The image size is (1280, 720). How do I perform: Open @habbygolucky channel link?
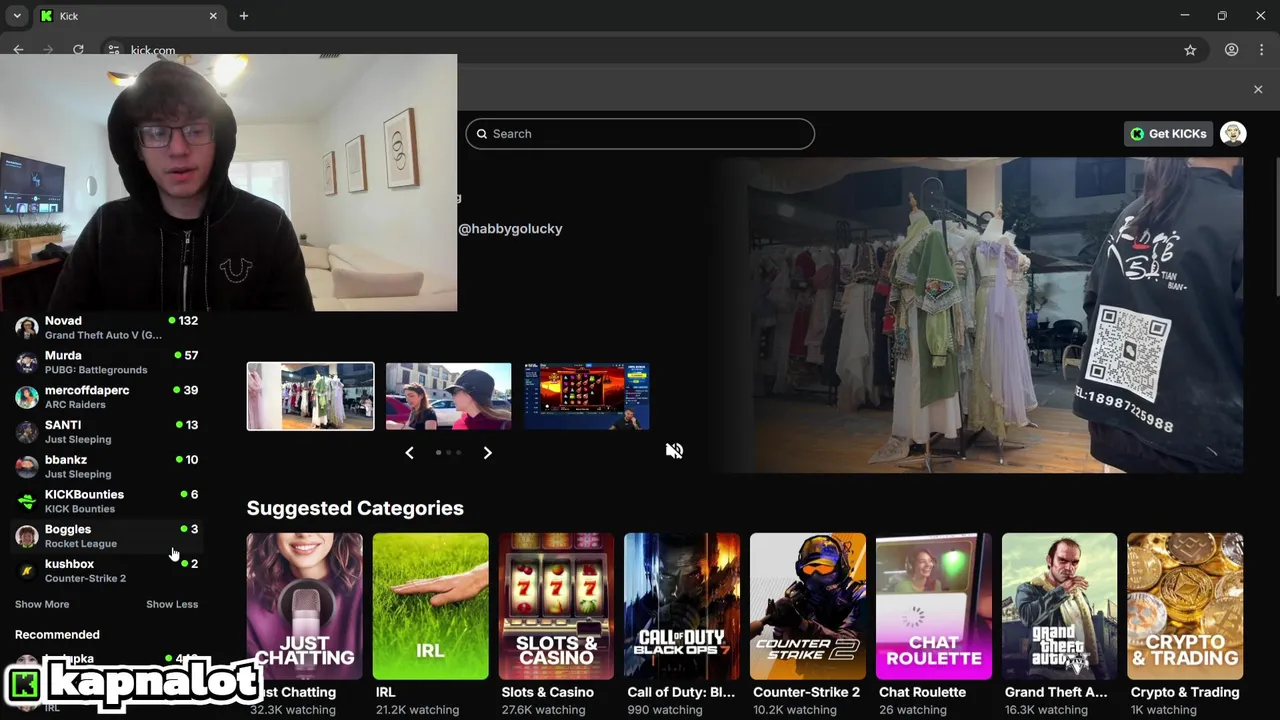pyautogui.click(x=510, y=229)
